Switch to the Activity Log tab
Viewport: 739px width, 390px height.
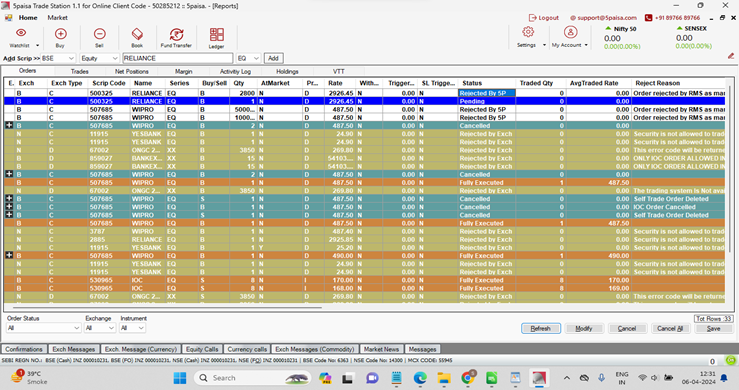[235, 71]
